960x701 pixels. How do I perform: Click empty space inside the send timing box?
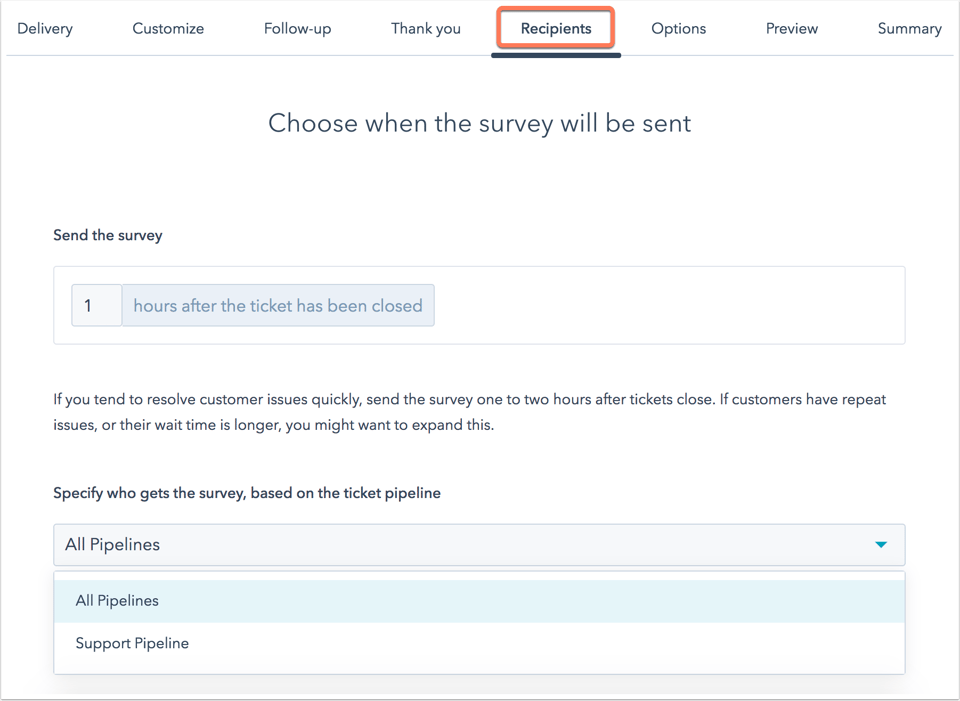(x=667, y=305)
